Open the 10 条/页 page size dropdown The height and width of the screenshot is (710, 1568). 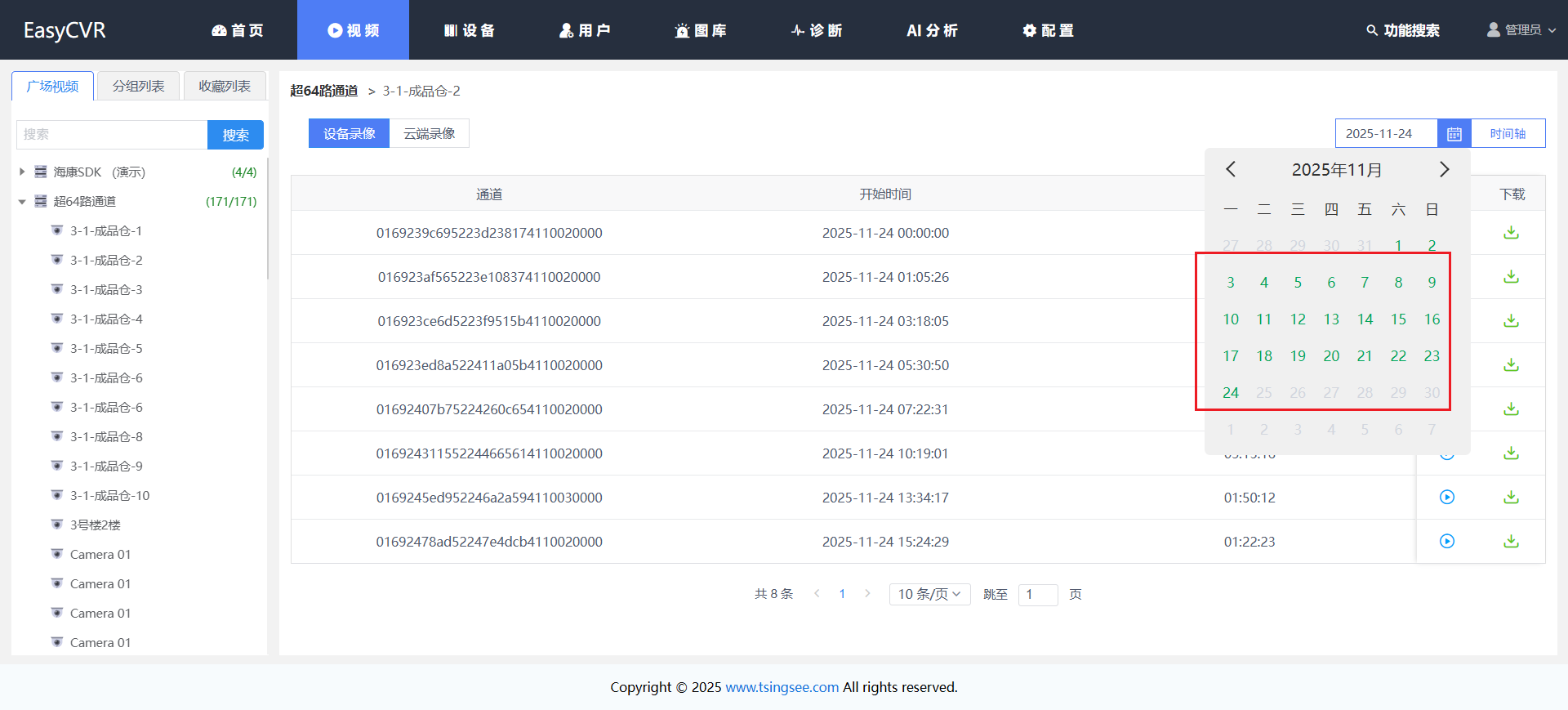(929, 594)
